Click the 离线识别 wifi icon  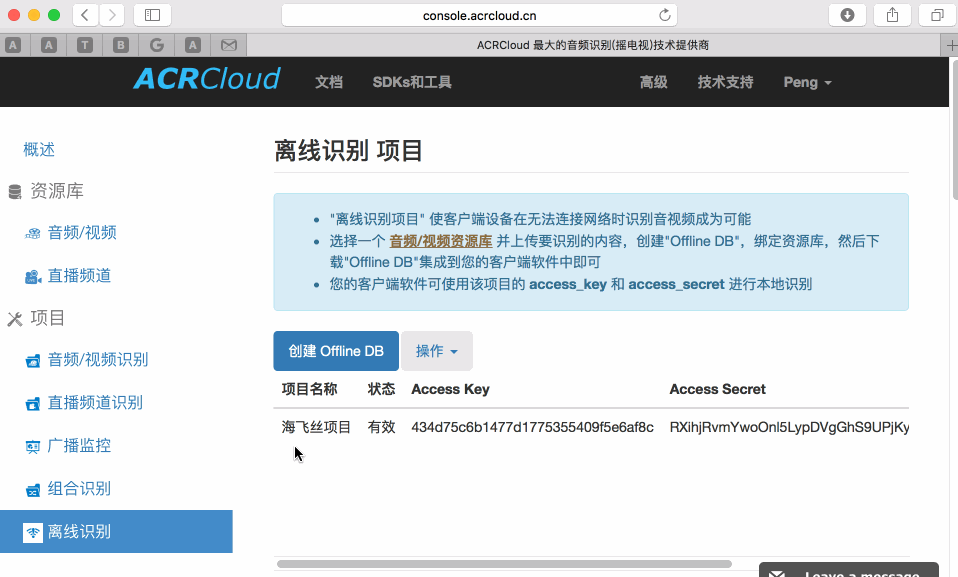[x=33, y=532]
